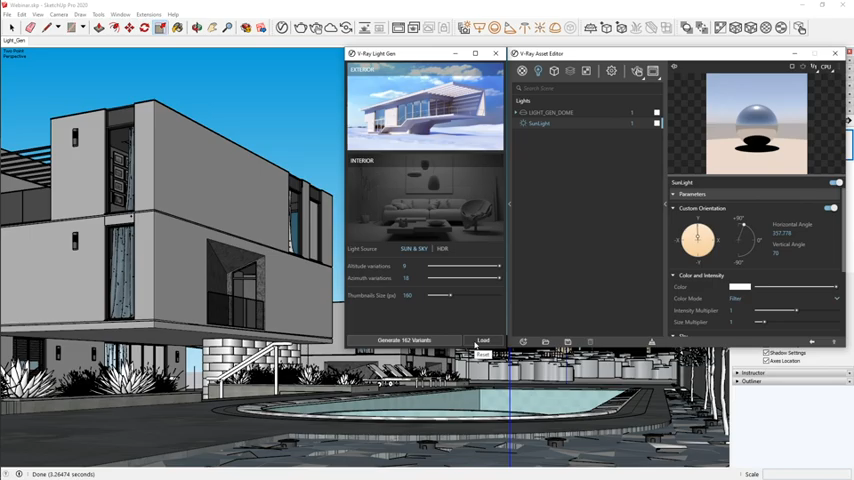Start V-Ray render teapot icon
This screenshot has height=480, width=854.
coord(300,27)
